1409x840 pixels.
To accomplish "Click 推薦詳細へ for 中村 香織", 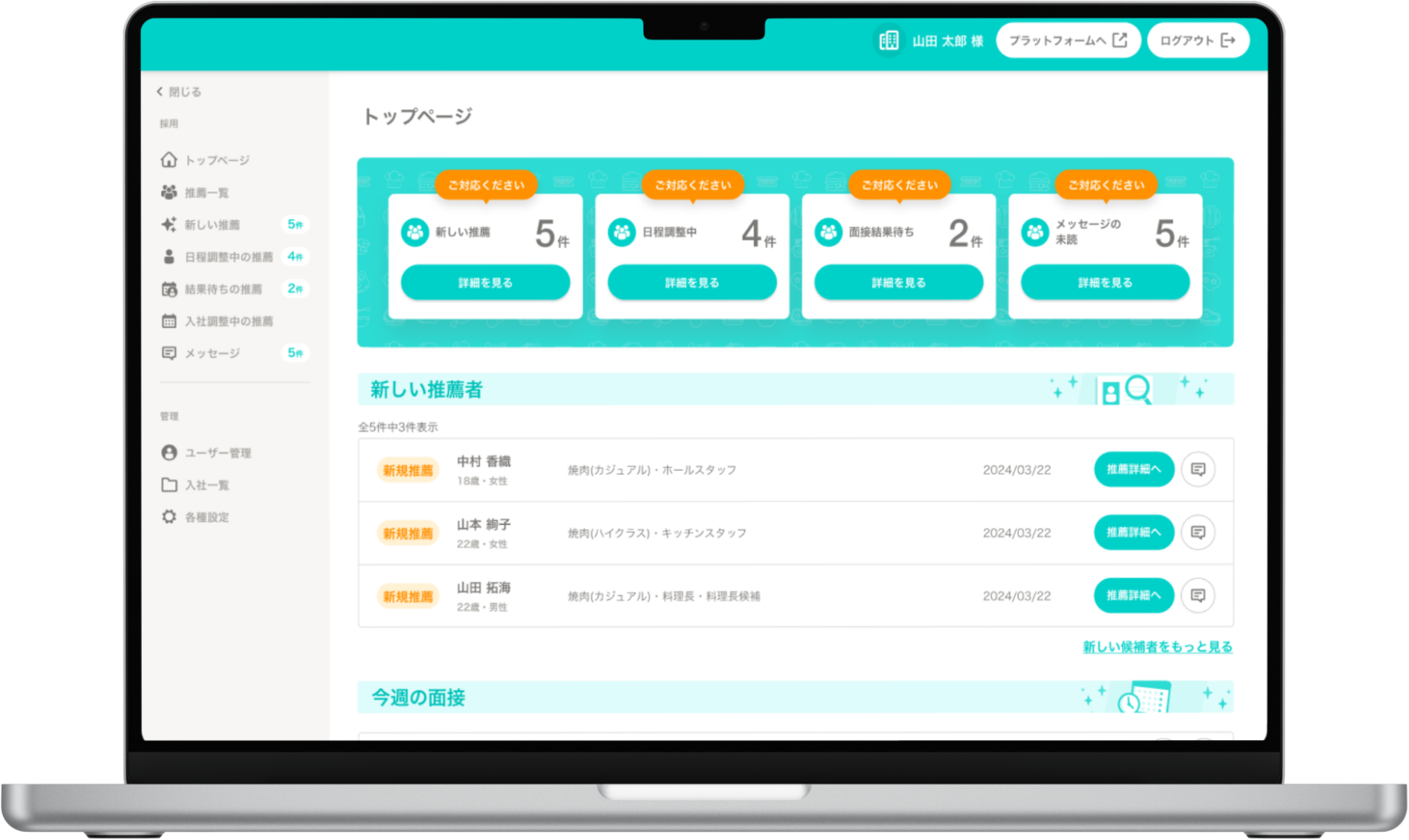I will tap(1133, 469).
